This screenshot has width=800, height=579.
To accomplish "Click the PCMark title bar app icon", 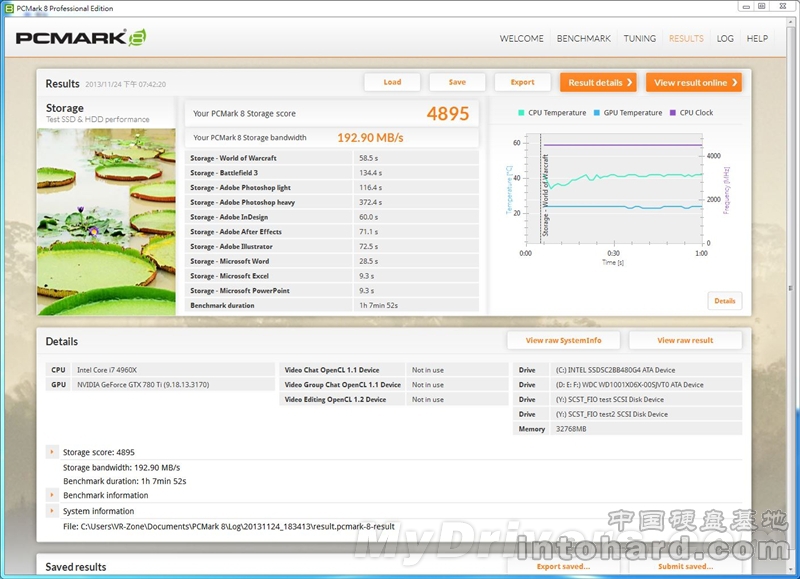I will (9, 8).
